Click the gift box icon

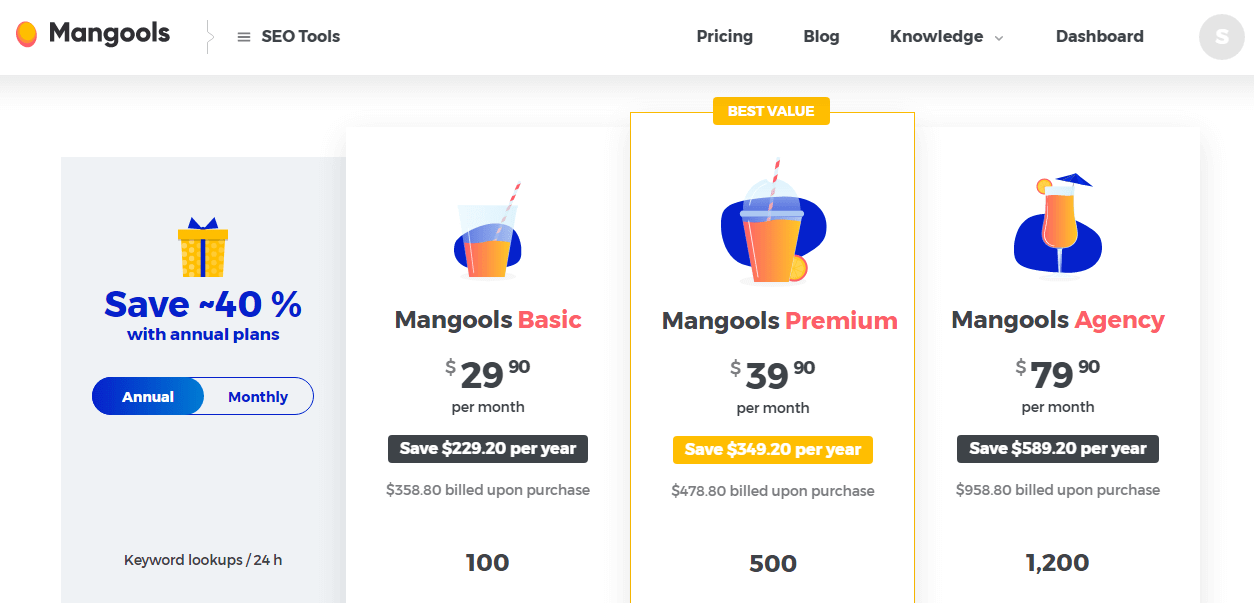click(x=203, y=248)
